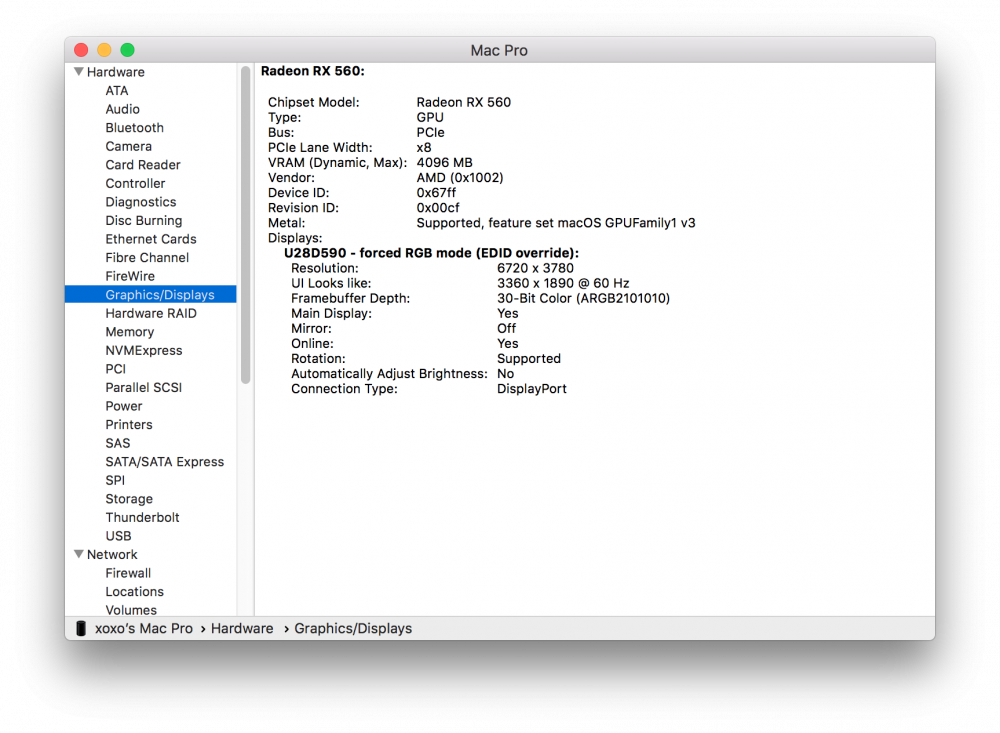Open the Diagnostics entry

(141, 202)
